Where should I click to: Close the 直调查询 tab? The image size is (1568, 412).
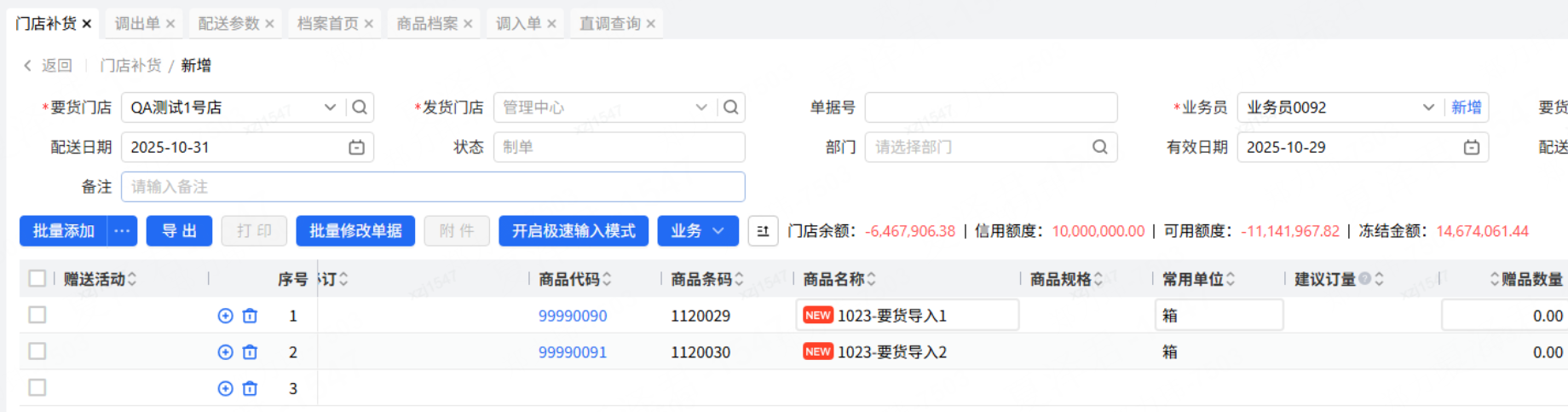651,24
